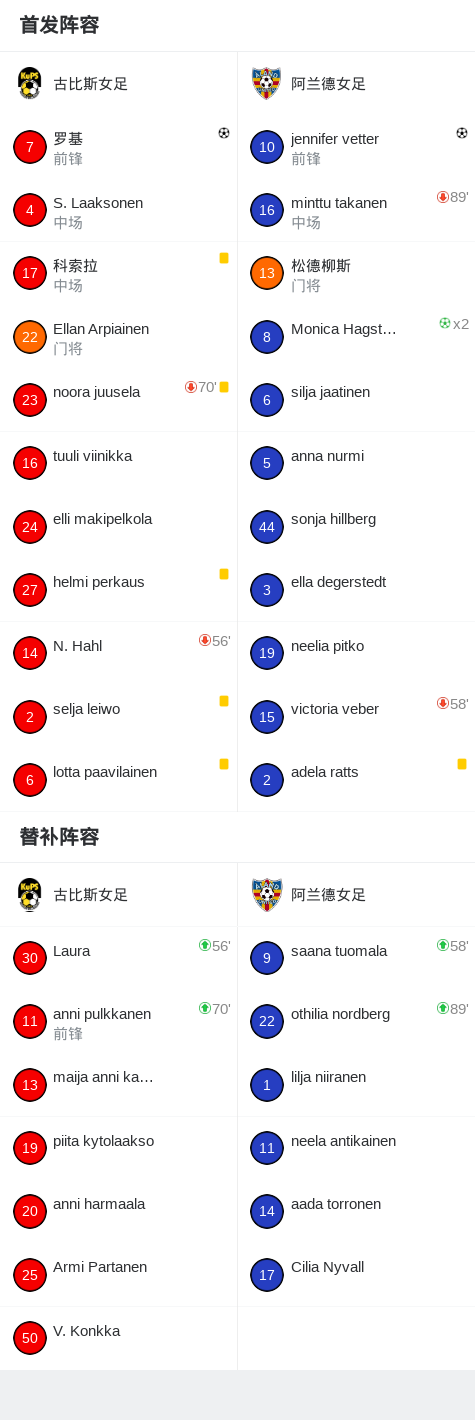Viewport: 475px width, 1420px height.
Task: Select the 古比斯女足 team name in substitutes
Action: pos(91,895)
